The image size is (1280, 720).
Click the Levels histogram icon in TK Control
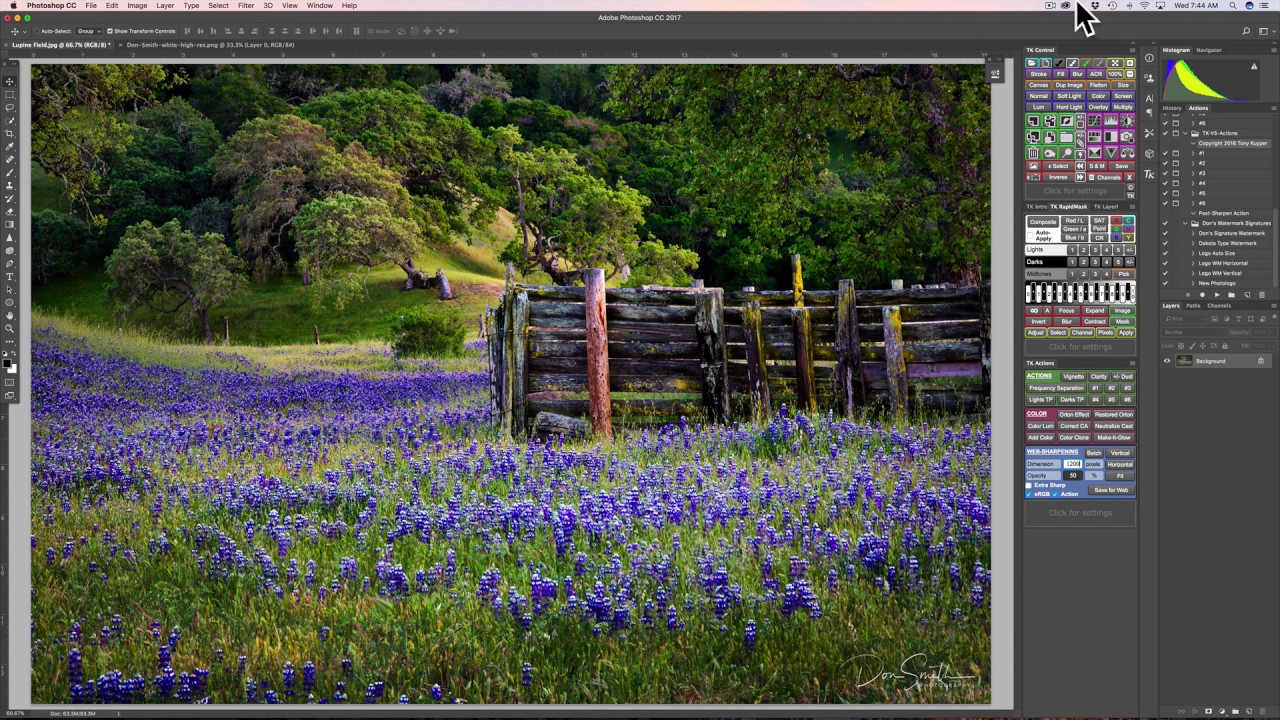tap(1111, 120)
